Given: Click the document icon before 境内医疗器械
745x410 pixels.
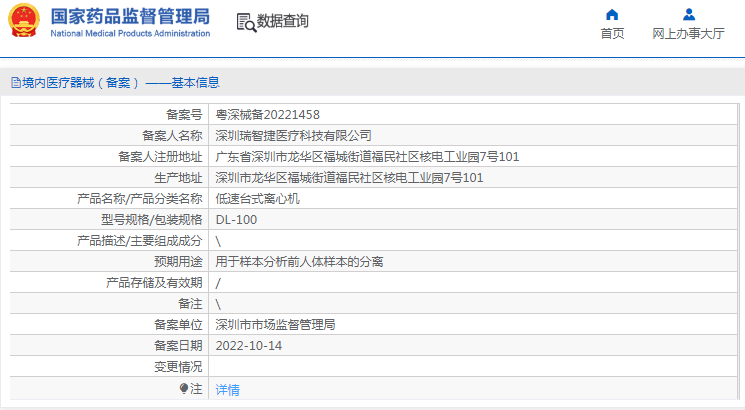Looking at the screenshot, I should pyautogui.click(x=15, y=83).
